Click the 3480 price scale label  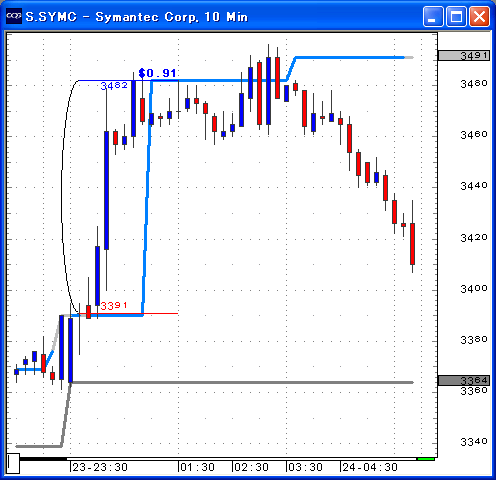click(474, 84)
